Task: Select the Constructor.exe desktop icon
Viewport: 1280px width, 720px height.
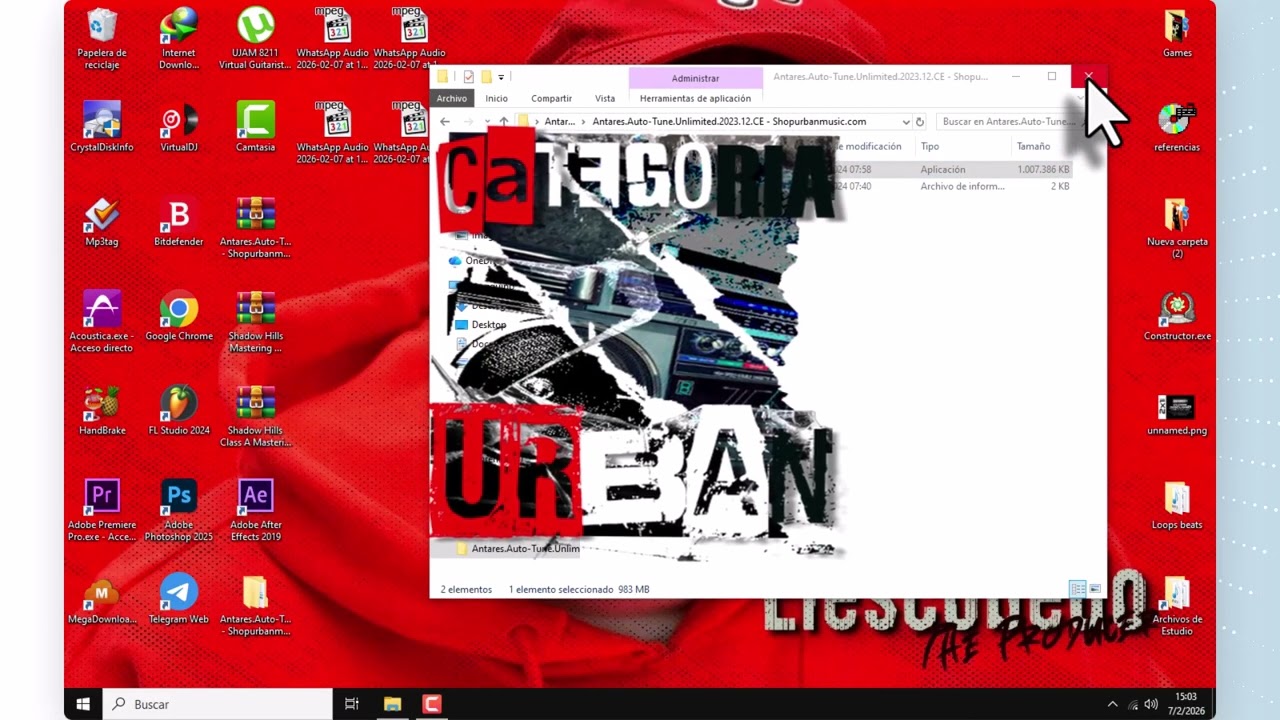Action: pyautogui.click(x=1177, y=316)
